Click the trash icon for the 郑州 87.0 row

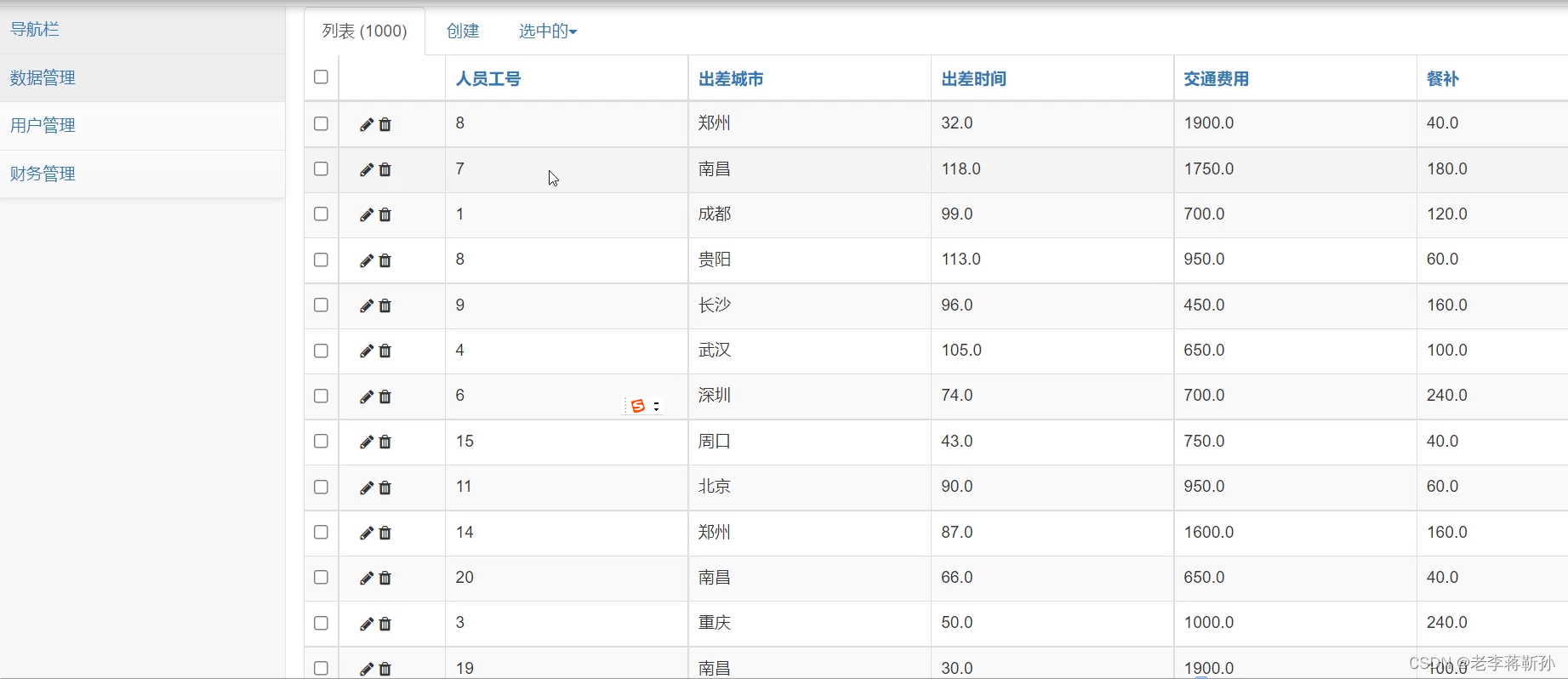click(x=385, y=533)
